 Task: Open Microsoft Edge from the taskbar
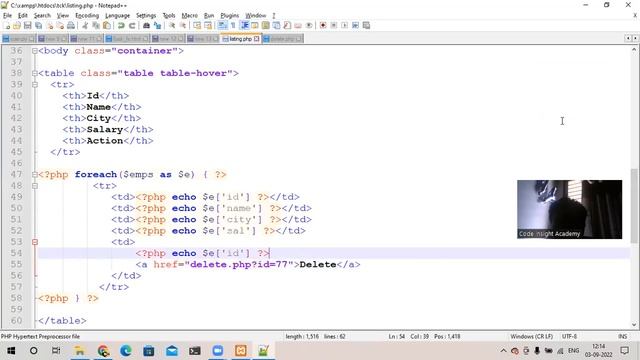tap(126, 351)
